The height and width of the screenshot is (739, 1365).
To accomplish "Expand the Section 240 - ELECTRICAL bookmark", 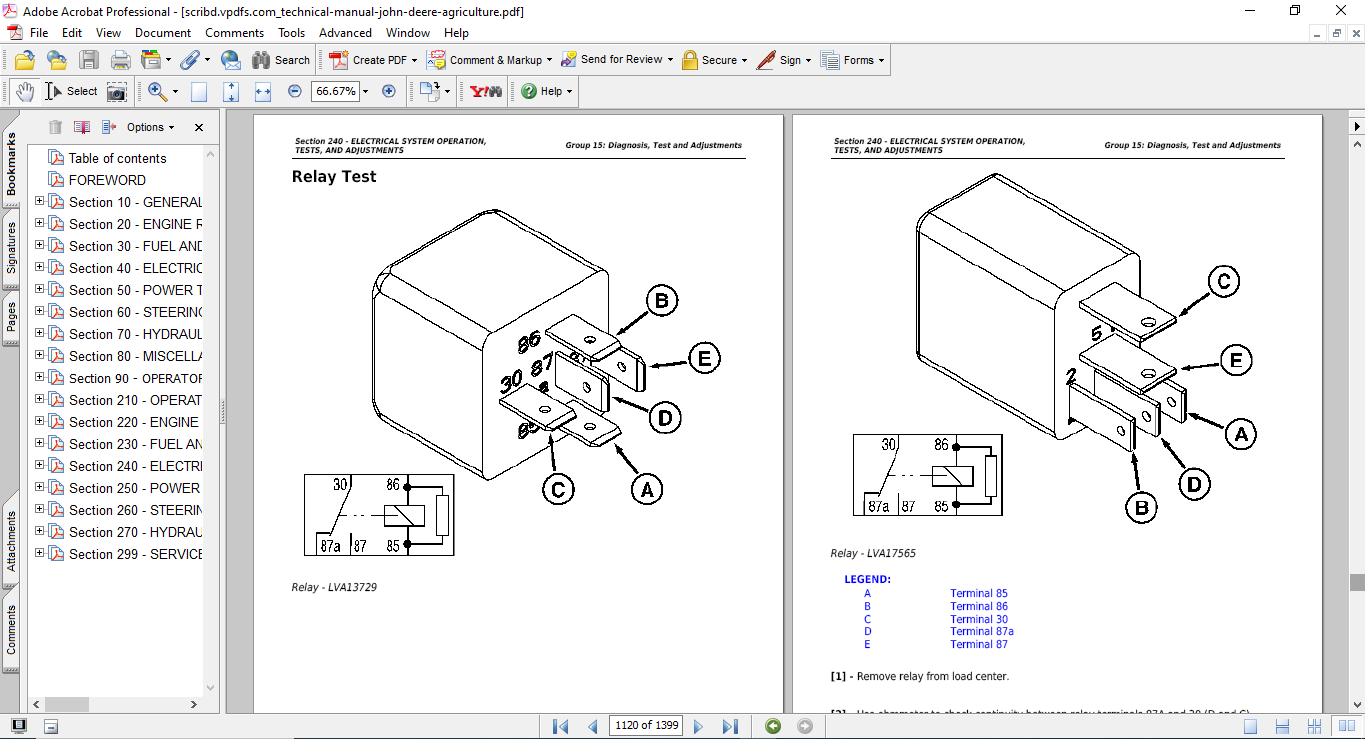I will [x=38, y=465].
